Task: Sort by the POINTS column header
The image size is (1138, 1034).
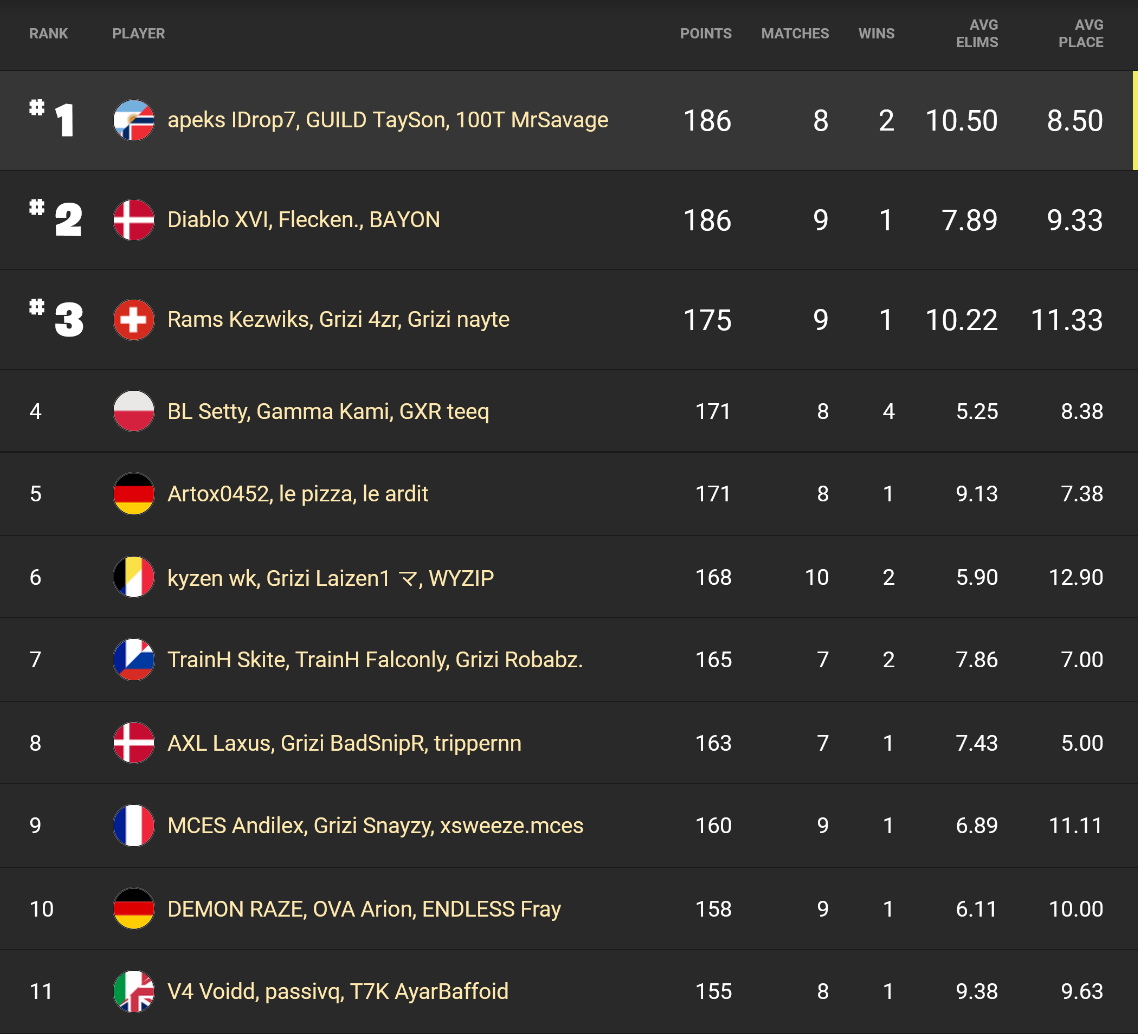Action: tap(705, 33)
